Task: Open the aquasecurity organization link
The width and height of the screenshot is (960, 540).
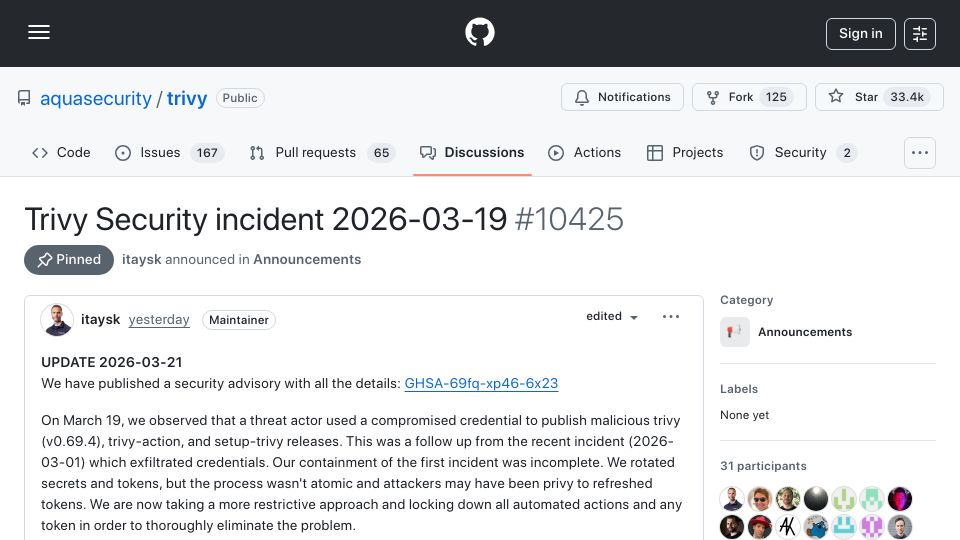Action: pos(96,98)
